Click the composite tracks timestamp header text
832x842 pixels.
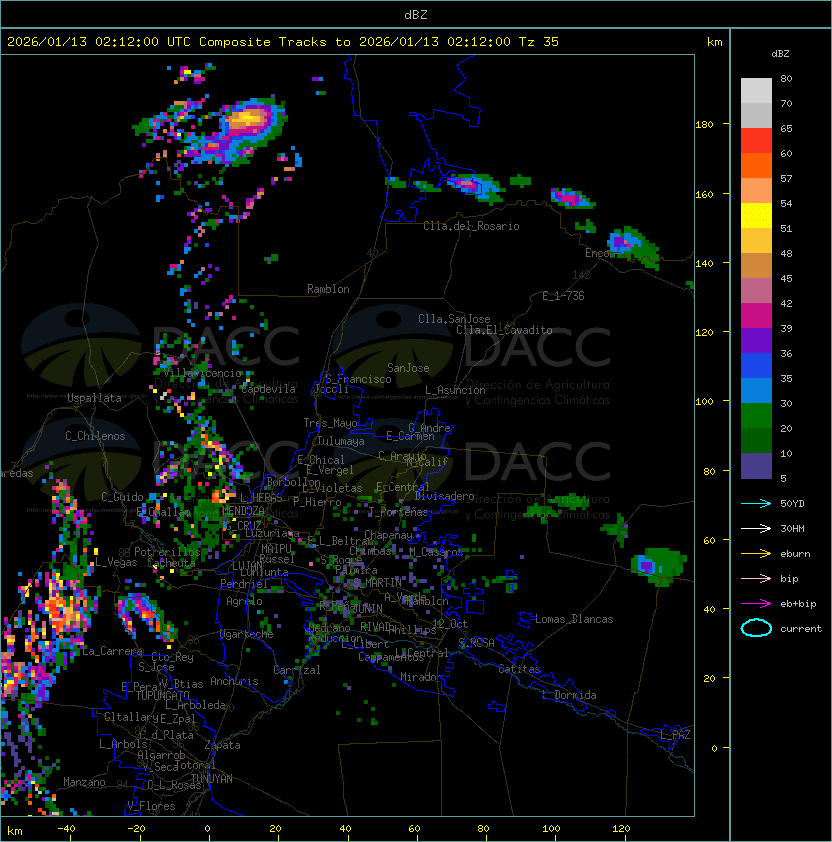[x=283, y=42]
